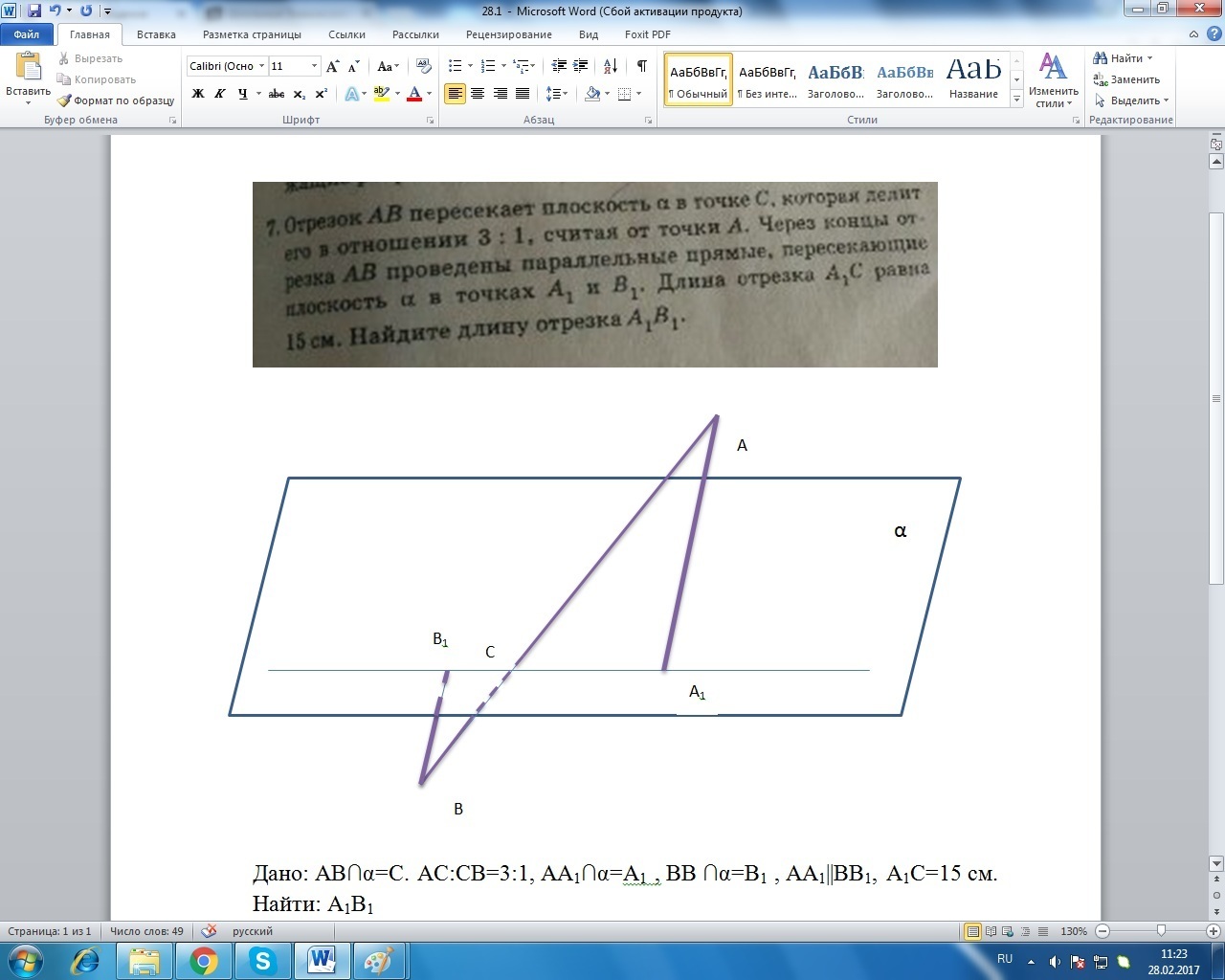This screenshot has height=980, width=1225.
Task: Save the document from the Quick Access toolbar
Action: 34,11
